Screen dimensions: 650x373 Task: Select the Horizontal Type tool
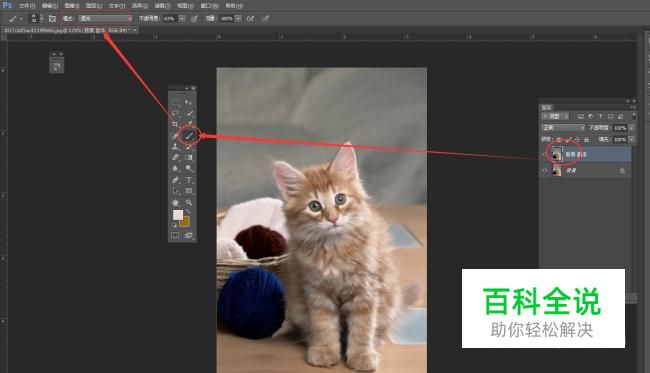[189, 180]
